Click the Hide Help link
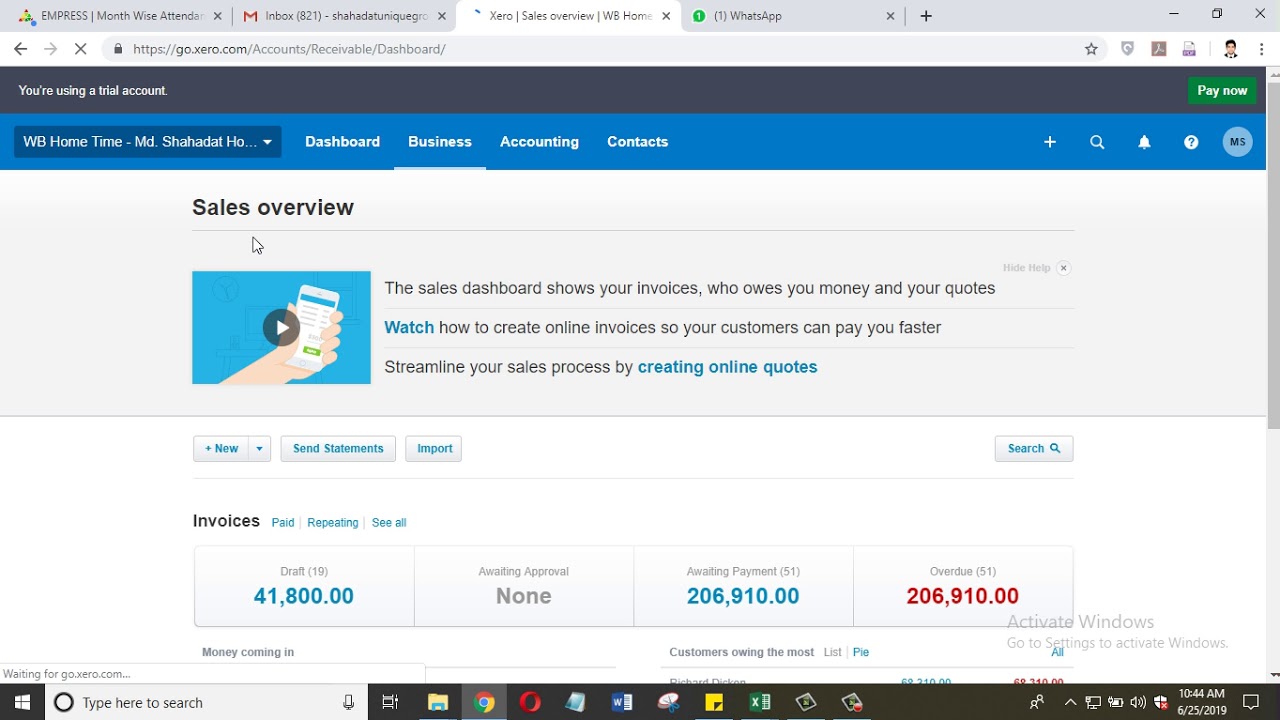 pos(1026,268)
